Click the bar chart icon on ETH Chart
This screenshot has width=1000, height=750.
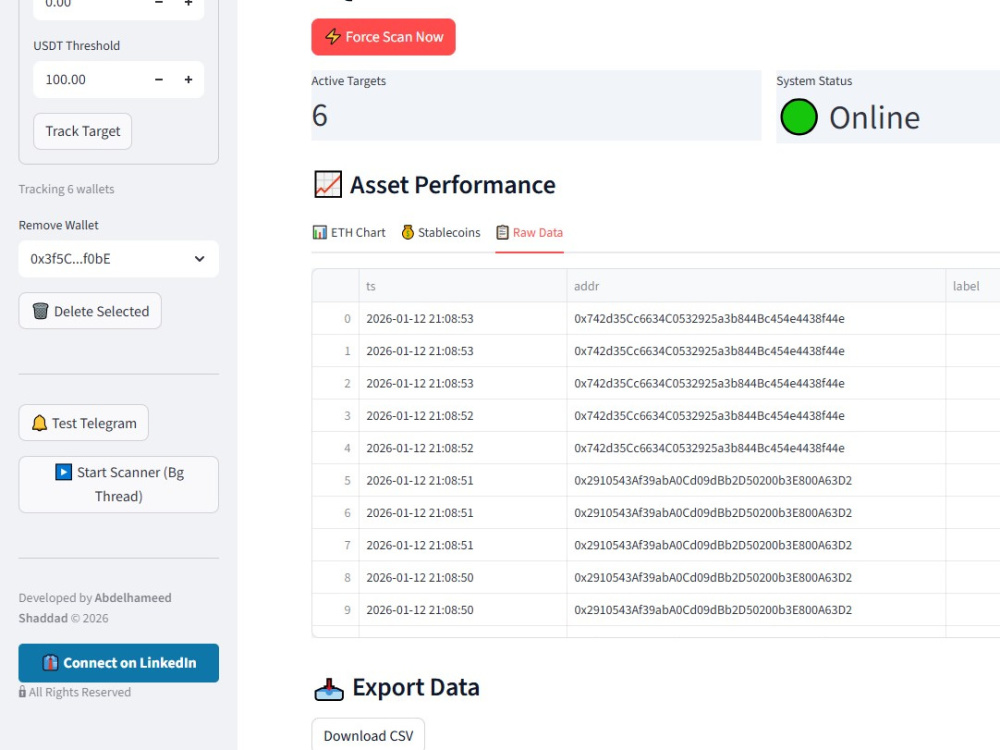[x=320, y=233]
